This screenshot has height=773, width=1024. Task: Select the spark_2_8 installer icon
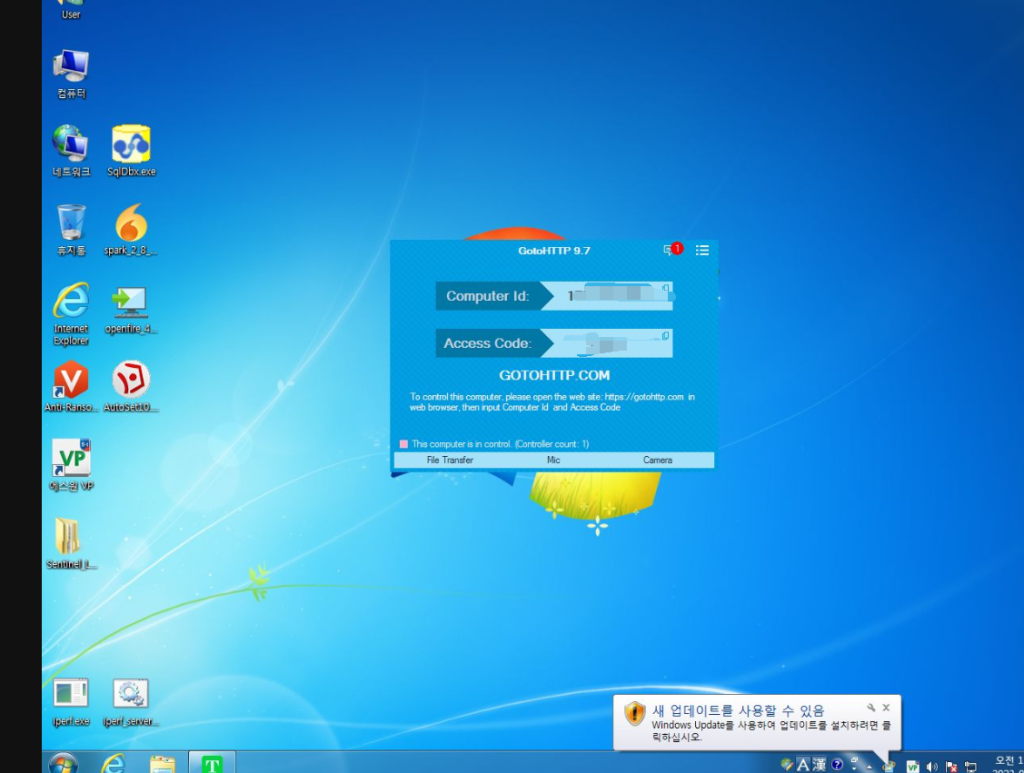pyautogui.click(x=131, y=230)
